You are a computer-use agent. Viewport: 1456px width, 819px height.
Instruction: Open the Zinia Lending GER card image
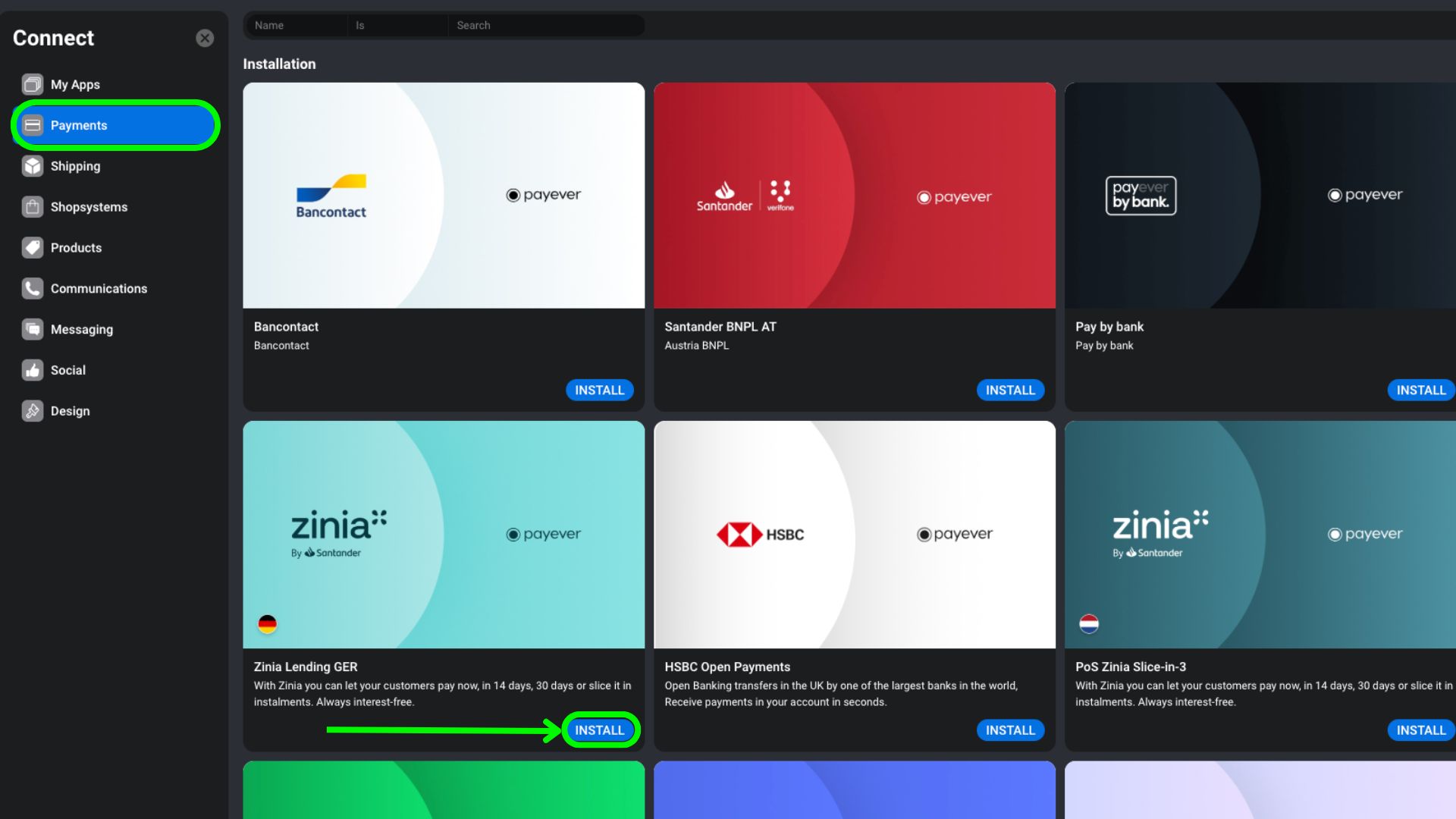[x=444, y=535]
